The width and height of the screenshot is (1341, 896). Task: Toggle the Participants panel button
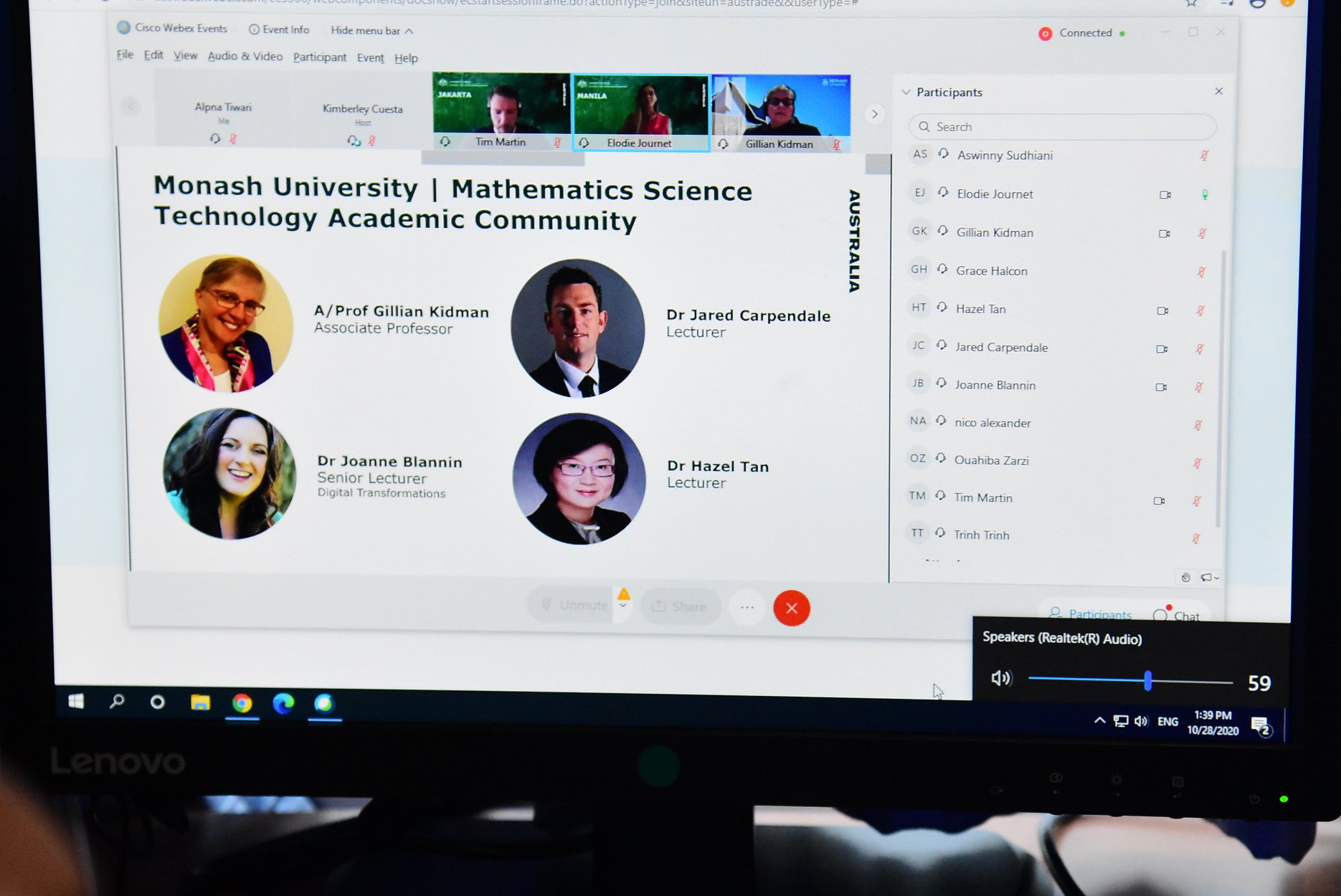tap(1091, 614)
